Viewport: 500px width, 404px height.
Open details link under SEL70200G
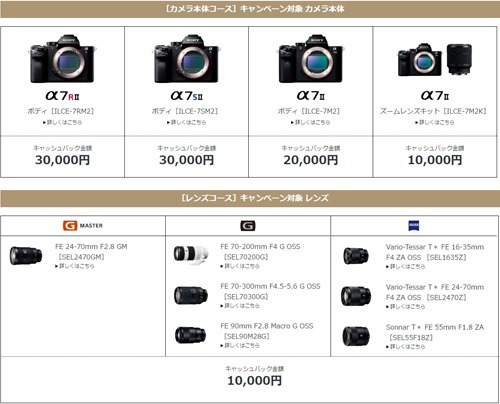pos(240,266)
